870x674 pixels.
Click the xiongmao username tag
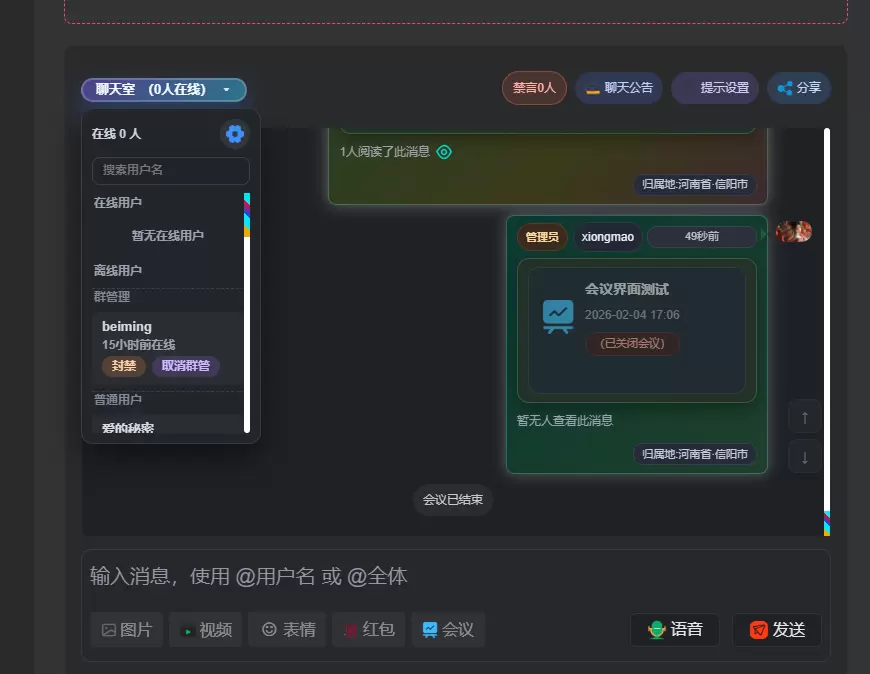tap(607, 237)
